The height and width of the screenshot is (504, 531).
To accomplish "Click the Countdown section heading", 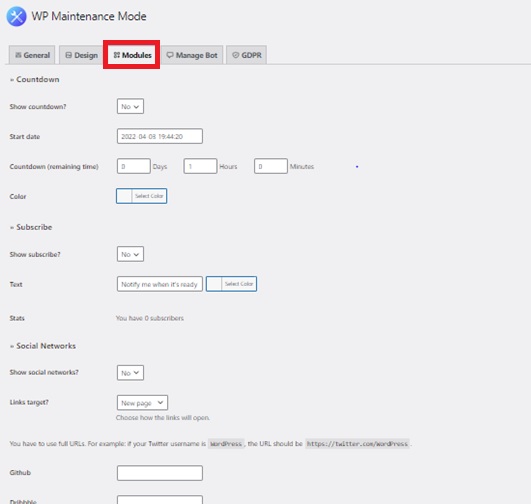I will pos(38,79).
